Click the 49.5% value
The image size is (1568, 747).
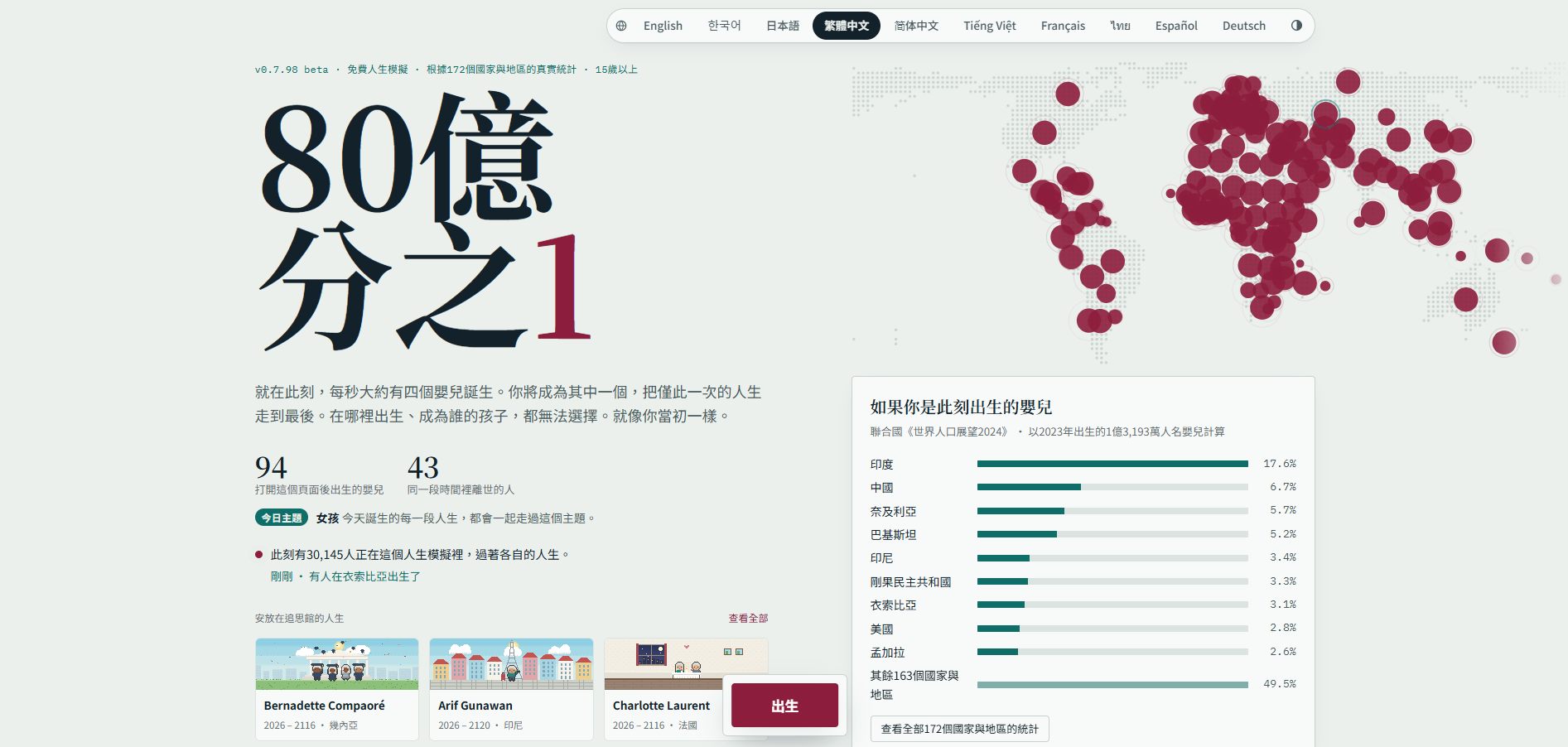pyautogui.click(x=1279, y=684)
